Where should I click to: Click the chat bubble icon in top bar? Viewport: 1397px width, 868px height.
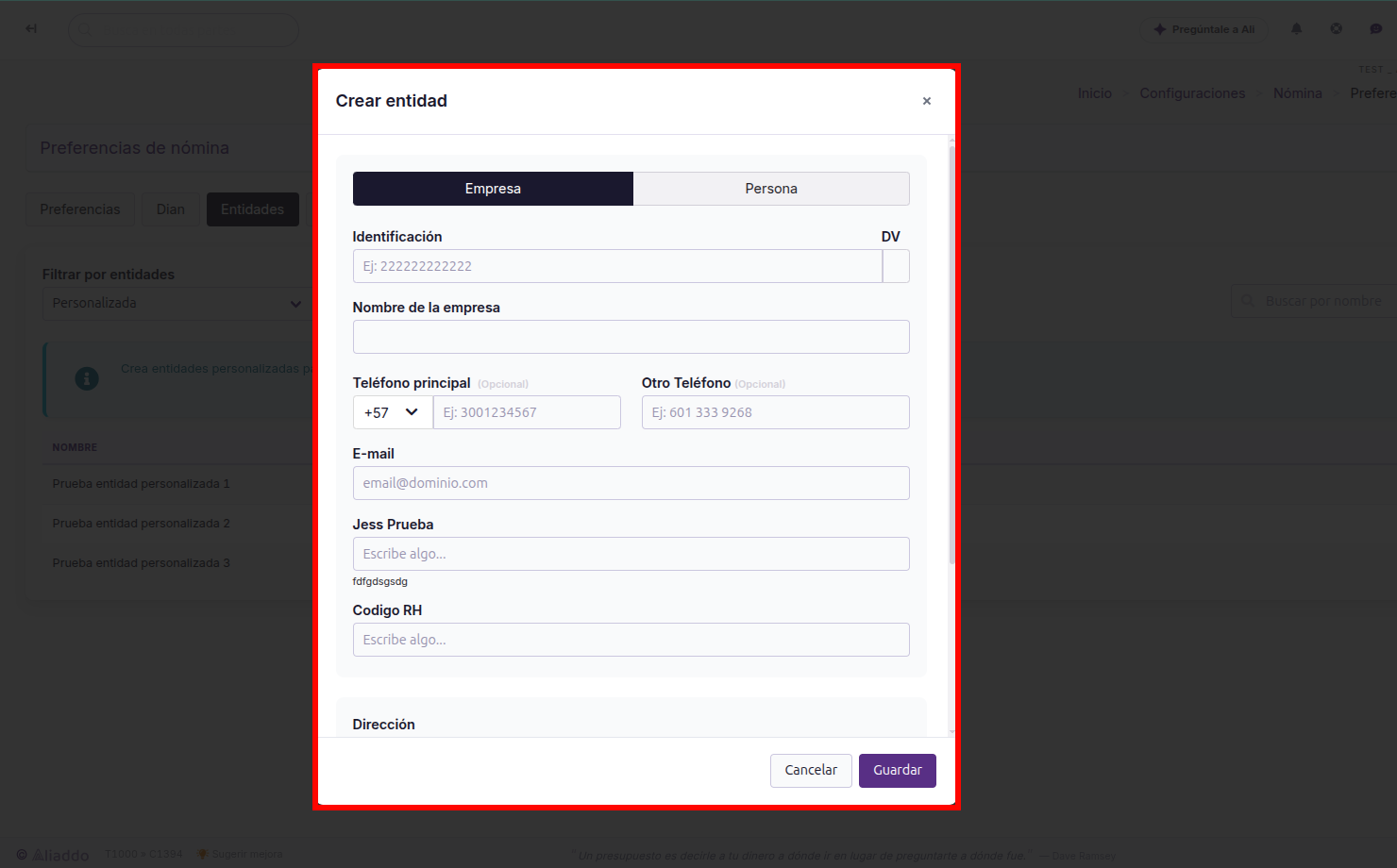coord(1375,29)
